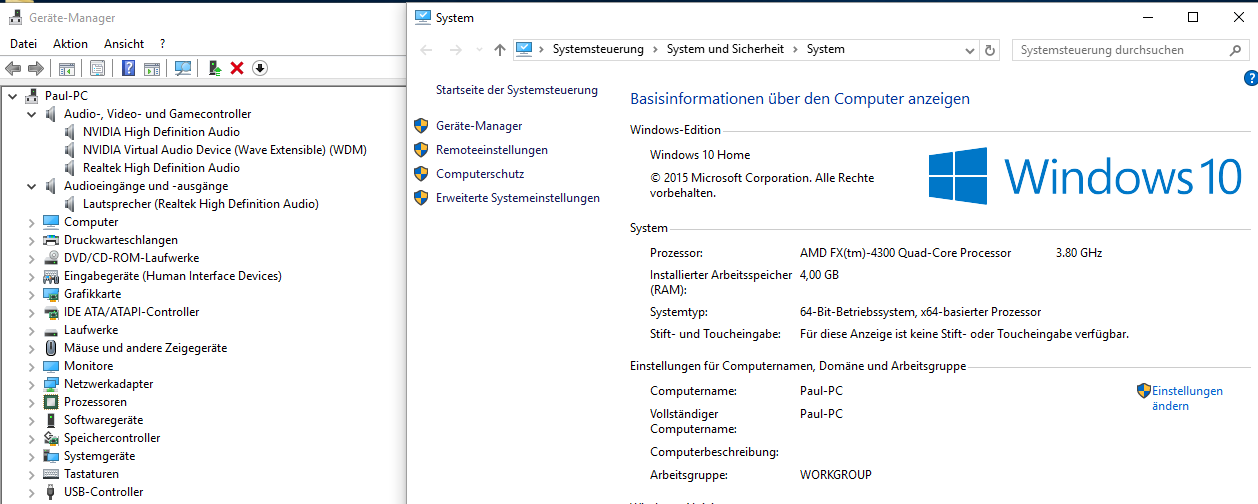Open the Aktion menu
This screenshot has width=1258, height=504.
tap(70, 44)
